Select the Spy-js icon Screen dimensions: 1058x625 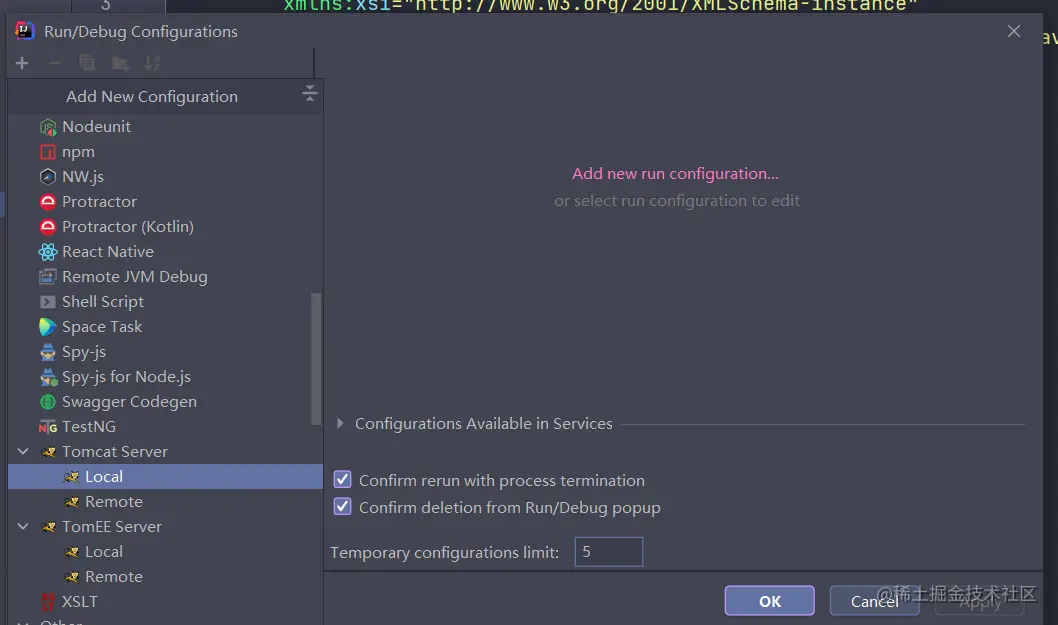click(48, 352)
